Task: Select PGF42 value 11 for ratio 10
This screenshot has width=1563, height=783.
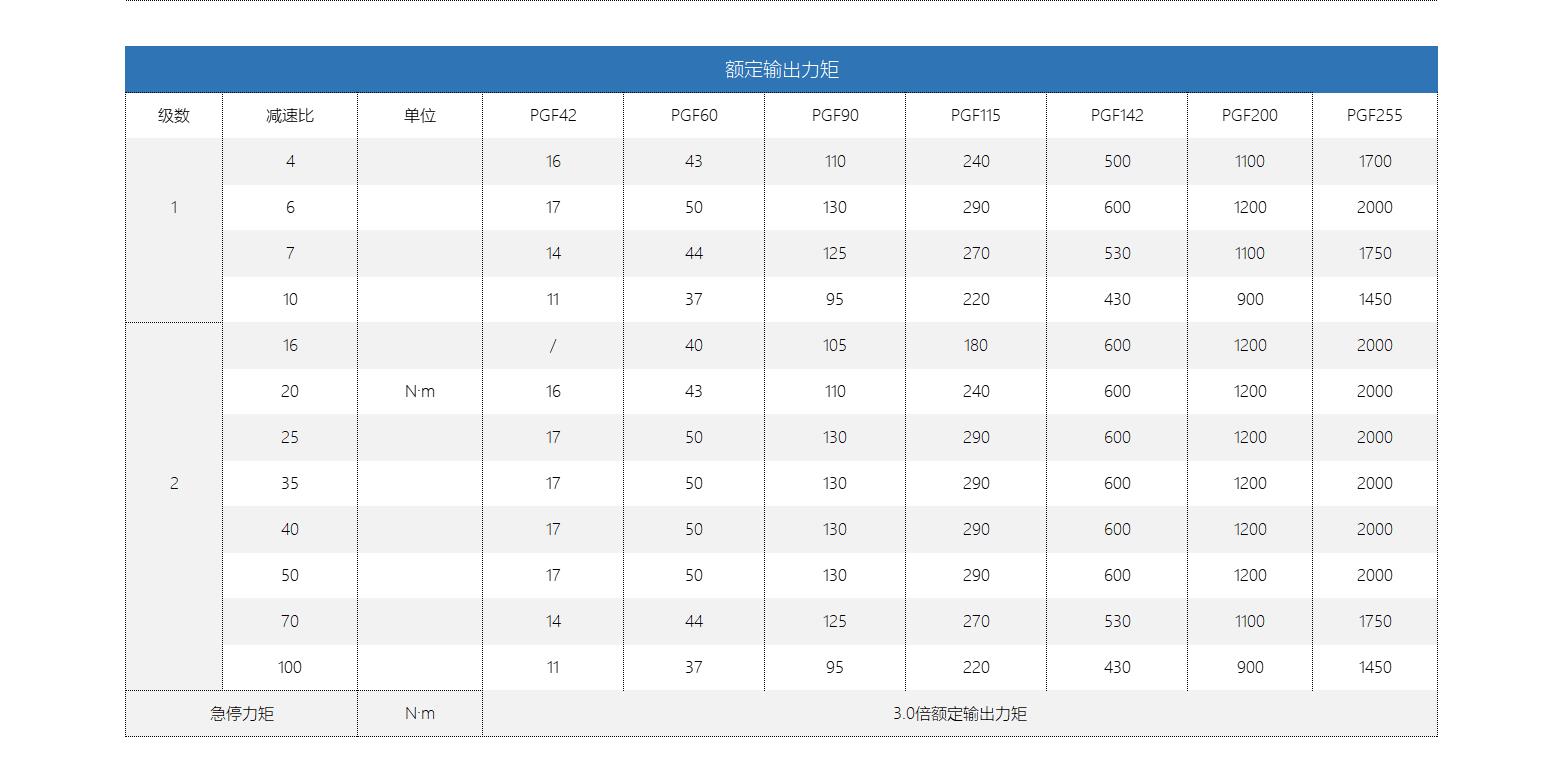Action: [x=553, y=299]
